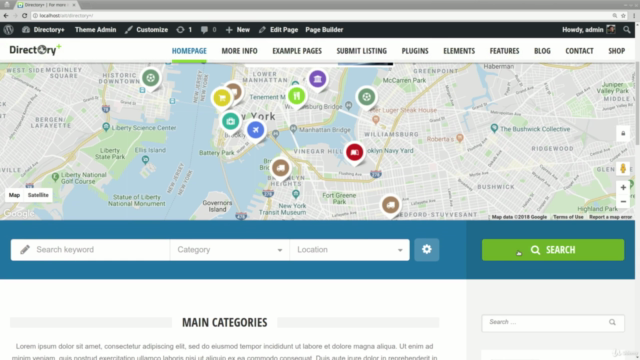
Task: Open advanced search gear settings
Action: [x=427, y=250]
